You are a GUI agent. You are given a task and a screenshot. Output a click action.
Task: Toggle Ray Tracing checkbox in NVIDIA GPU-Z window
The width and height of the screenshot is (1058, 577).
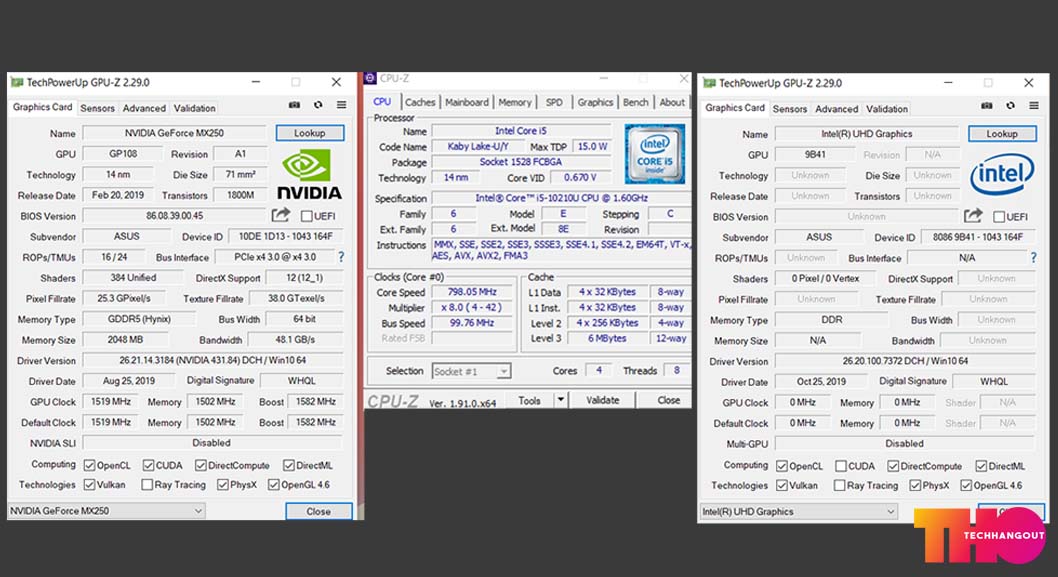point(147,485)
